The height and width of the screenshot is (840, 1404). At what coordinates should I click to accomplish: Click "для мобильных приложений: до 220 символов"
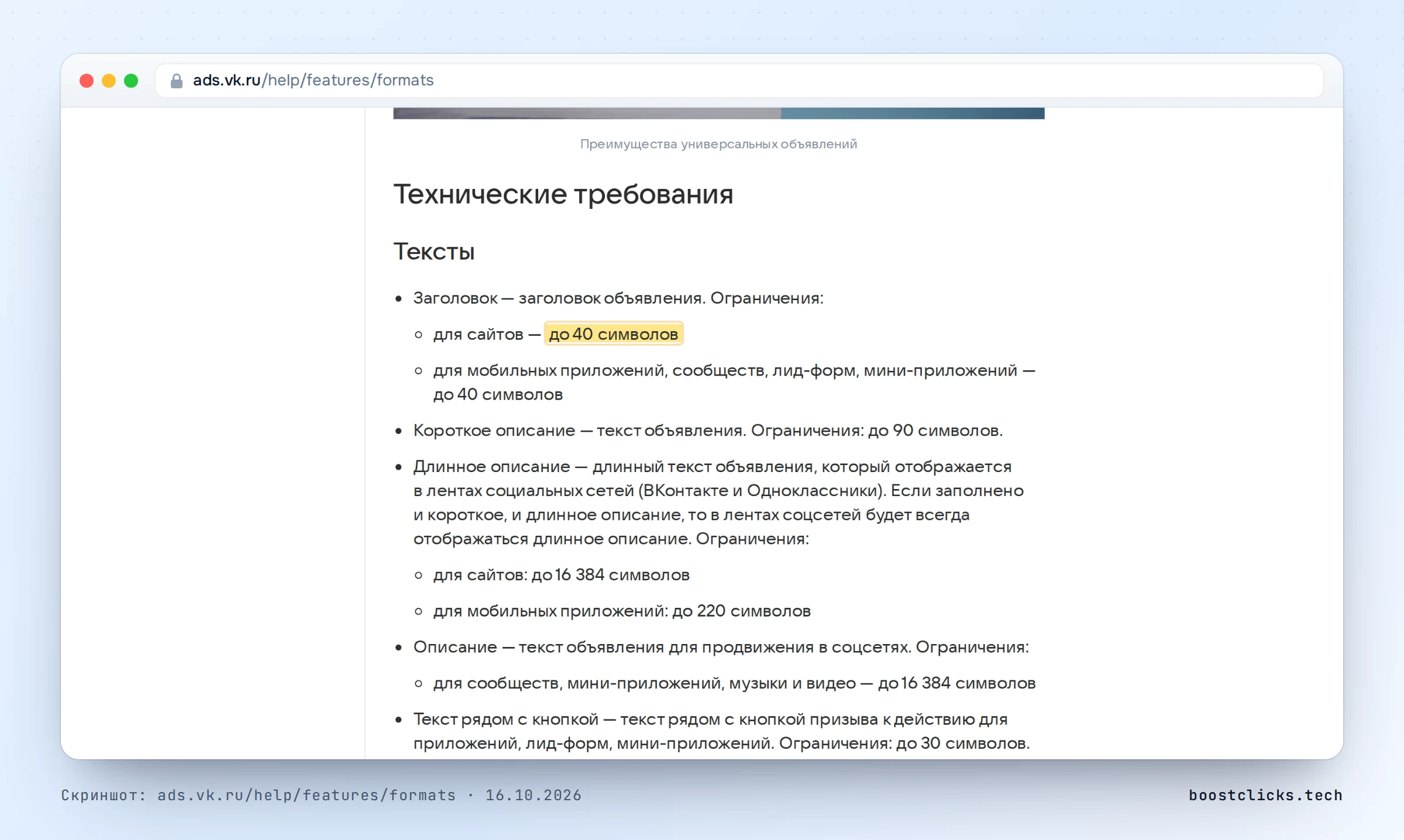(622, 611)
